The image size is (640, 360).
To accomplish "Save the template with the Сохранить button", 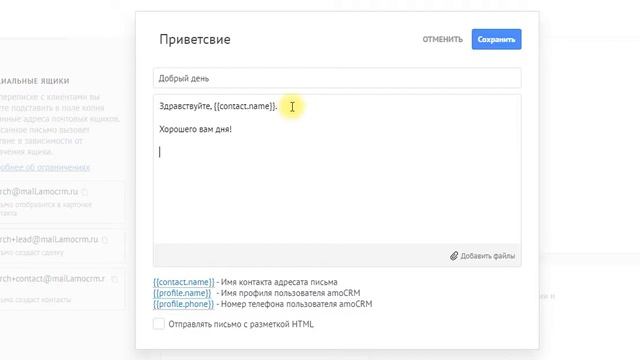I will [496, 39].
